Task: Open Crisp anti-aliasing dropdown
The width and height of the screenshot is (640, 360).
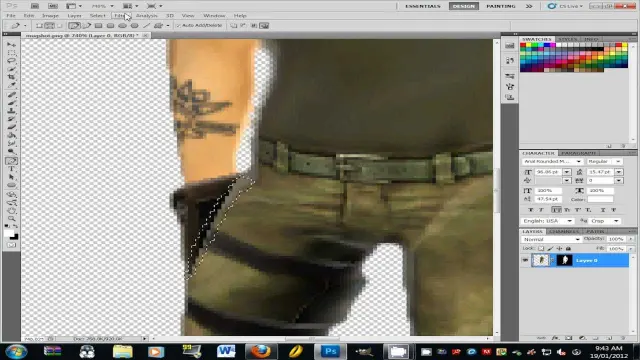Action: click(x=605, y=221)
